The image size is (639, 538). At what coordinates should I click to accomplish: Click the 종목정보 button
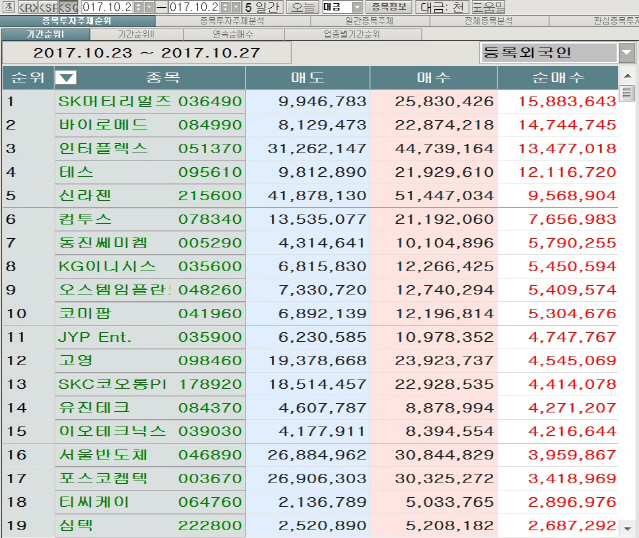tap(389, 7)
